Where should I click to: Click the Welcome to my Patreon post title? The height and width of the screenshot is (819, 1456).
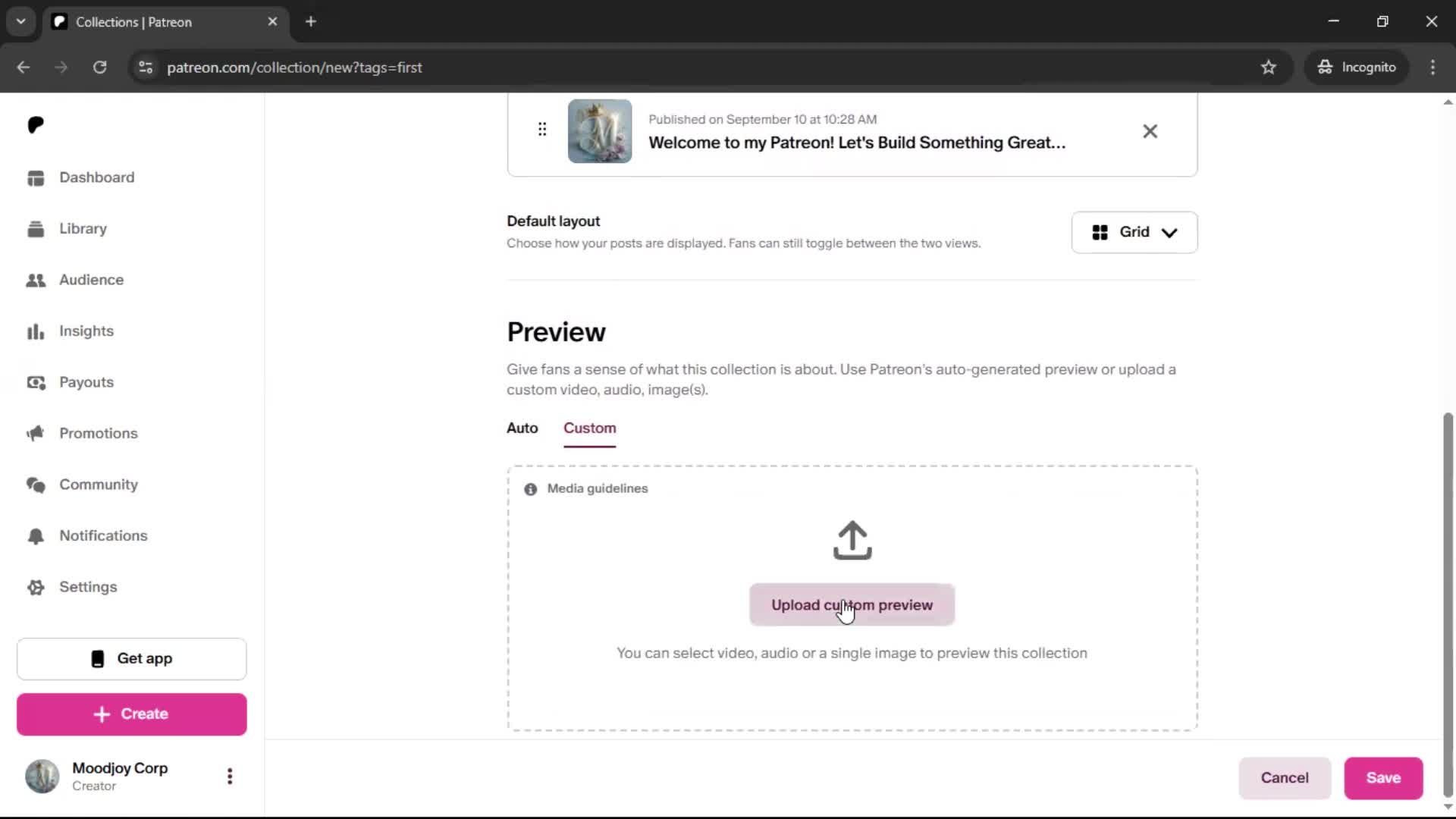pyautogui.click(x=857, y=143)
